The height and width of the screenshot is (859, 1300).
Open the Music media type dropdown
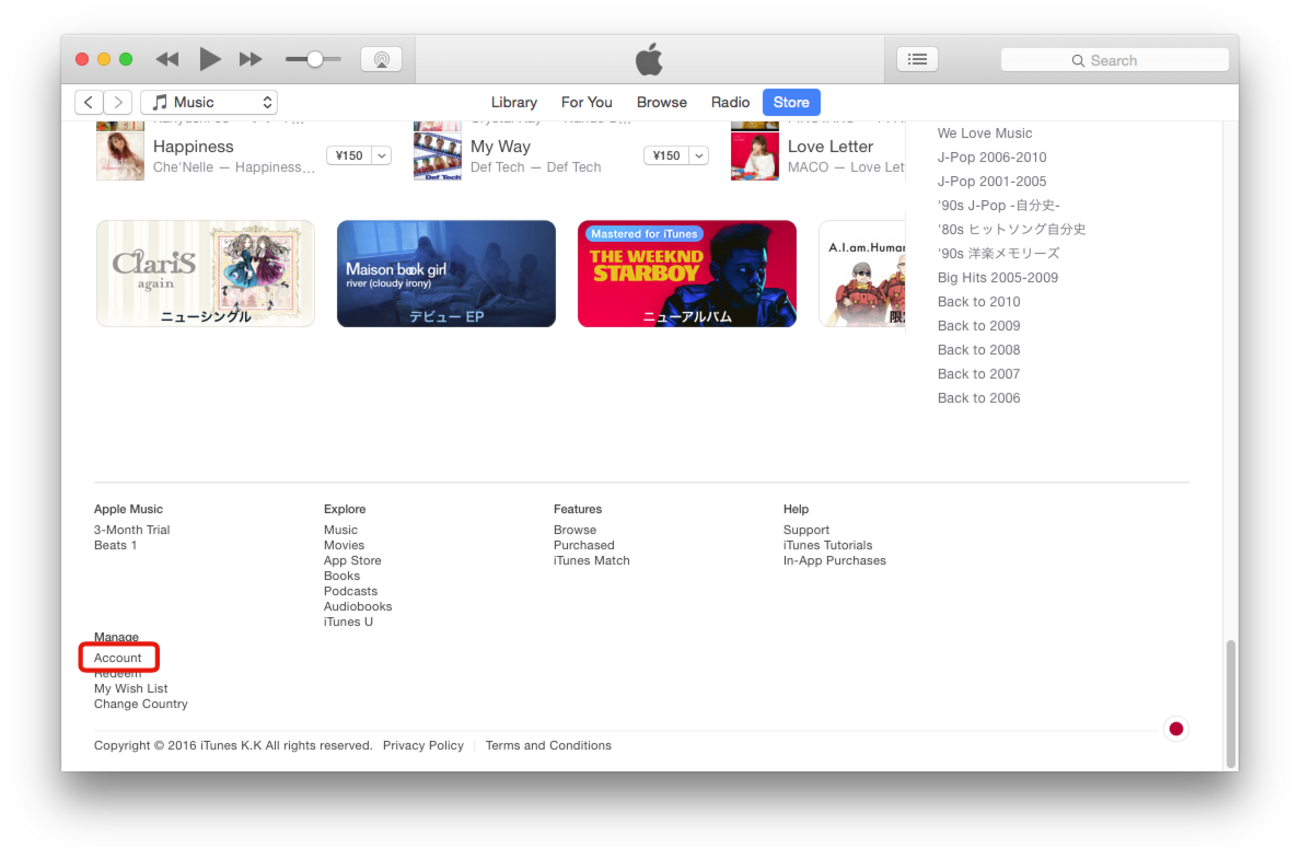(209, 102)
